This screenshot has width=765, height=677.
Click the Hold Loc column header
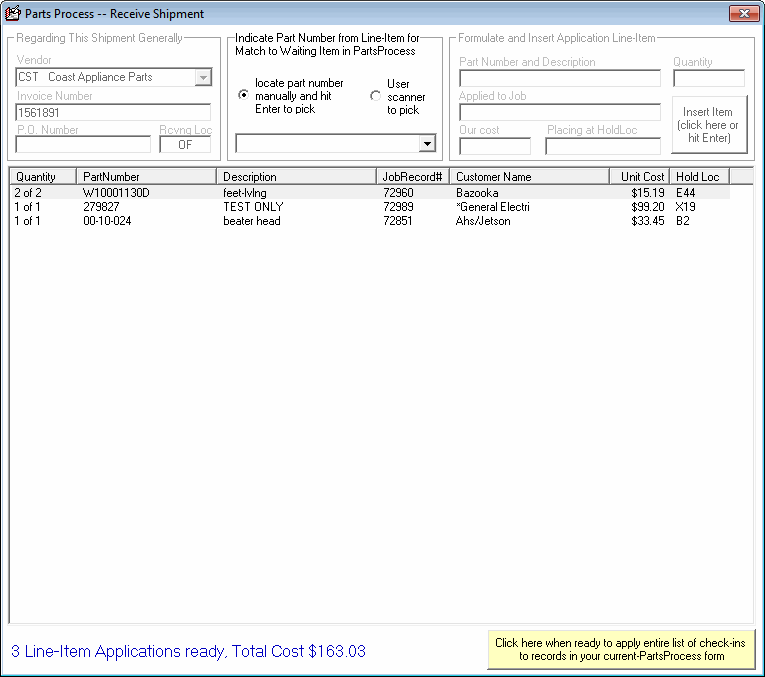(698, 177)
